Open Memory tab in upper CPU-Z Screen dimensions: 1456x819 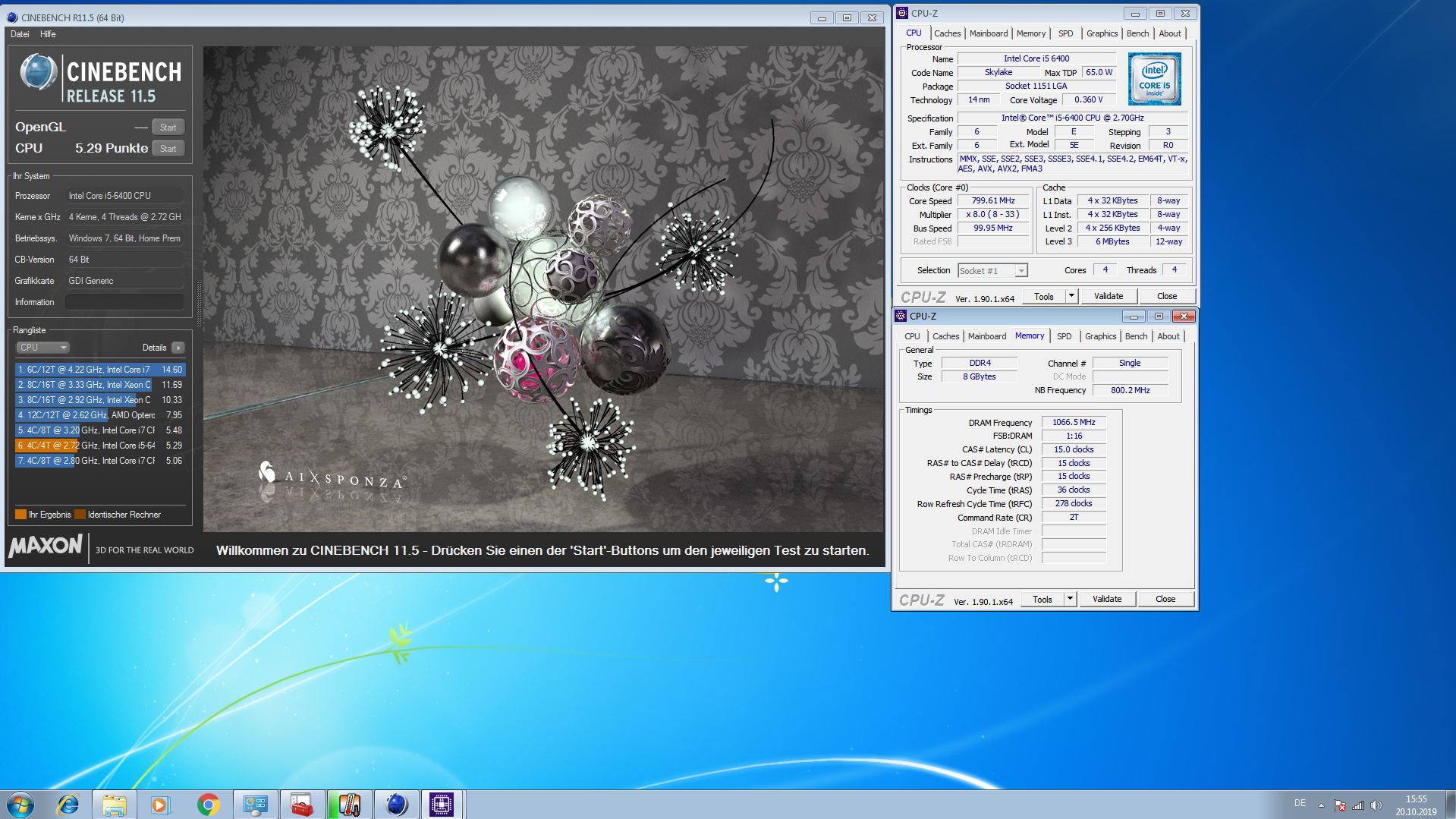(1031, 33)
